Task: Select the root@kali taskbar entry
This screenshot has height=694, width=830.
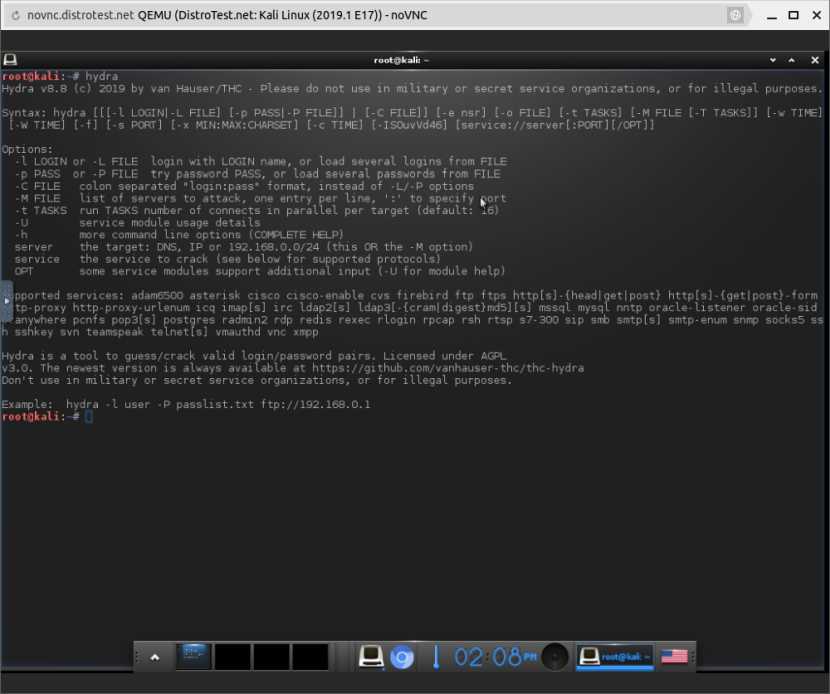Action: pyautogui.click(x=615, y=657)
